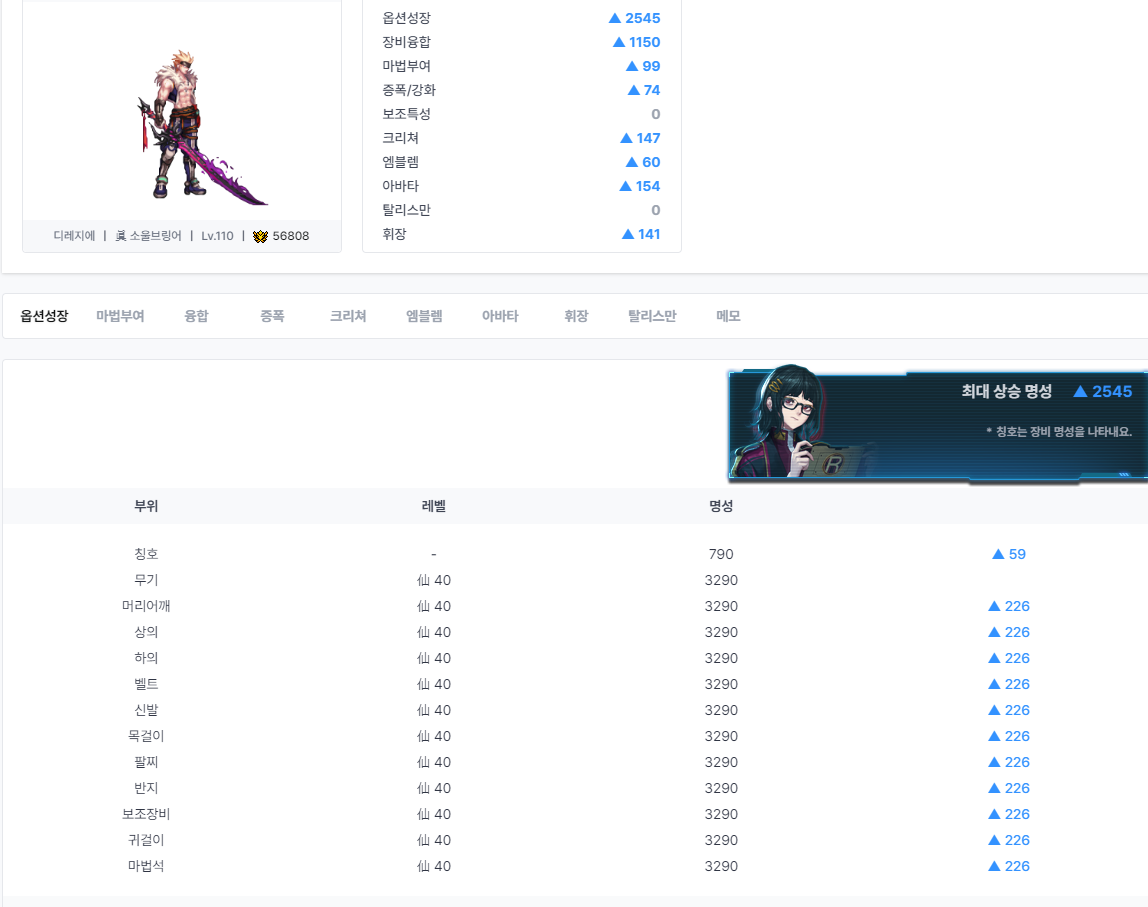This screenshot has width=1148, height=907.
Task: Open the 메모 tab
Action: (x=728, y=316)
